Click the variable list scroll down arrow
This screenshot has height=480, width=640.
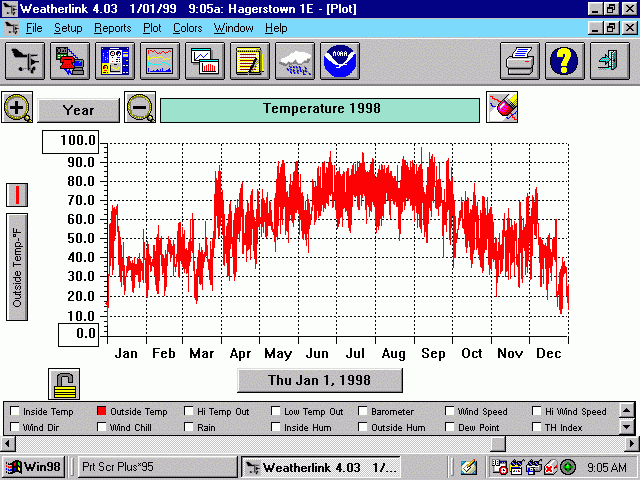tap(627, 427)
